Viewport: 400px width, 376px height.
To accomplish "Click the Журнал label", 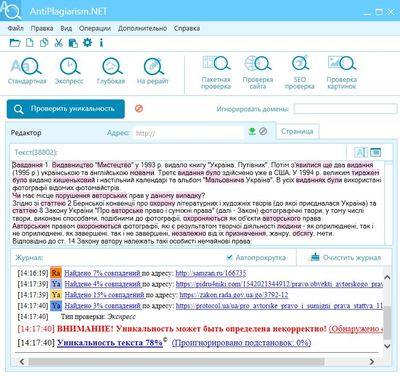I will click(x=29, y=258).
